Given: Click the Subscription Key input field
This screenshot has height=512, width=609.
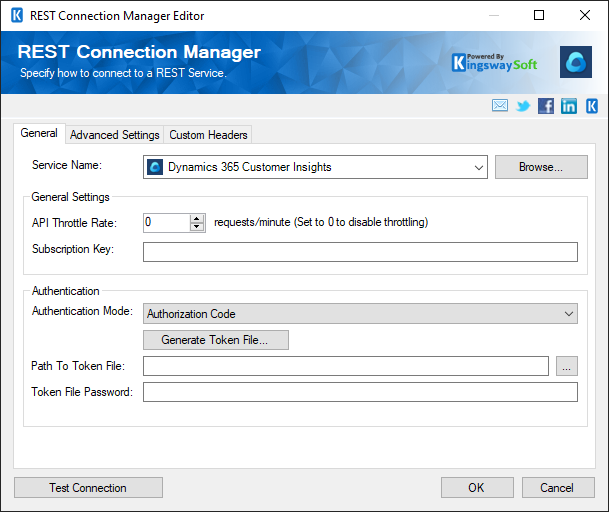Looking at the screenshot, I should pos(360,252).
